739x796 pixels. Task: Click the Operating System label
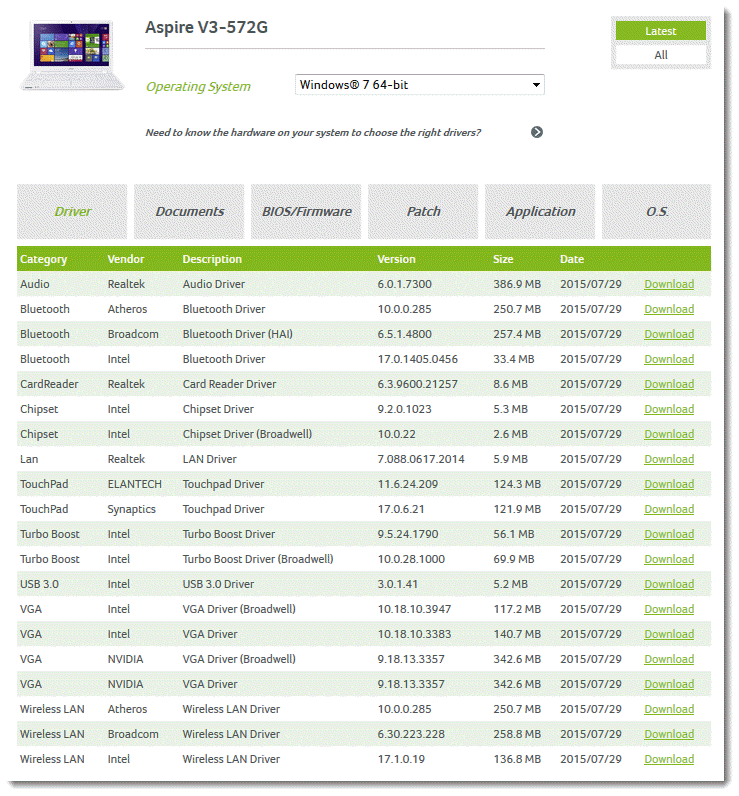(x=198, y=87)
